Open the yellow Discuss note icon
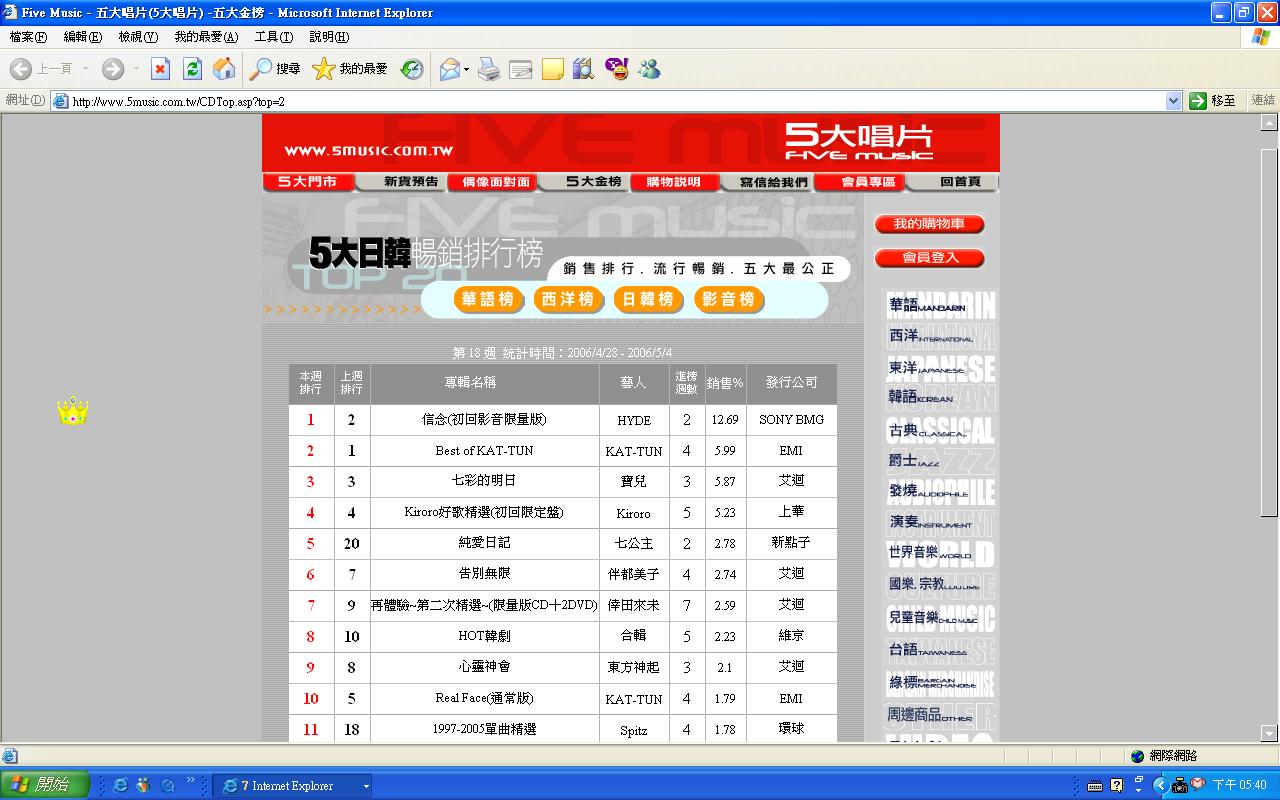Viewport: 1280px width, 800px height. tap(553, 69)
